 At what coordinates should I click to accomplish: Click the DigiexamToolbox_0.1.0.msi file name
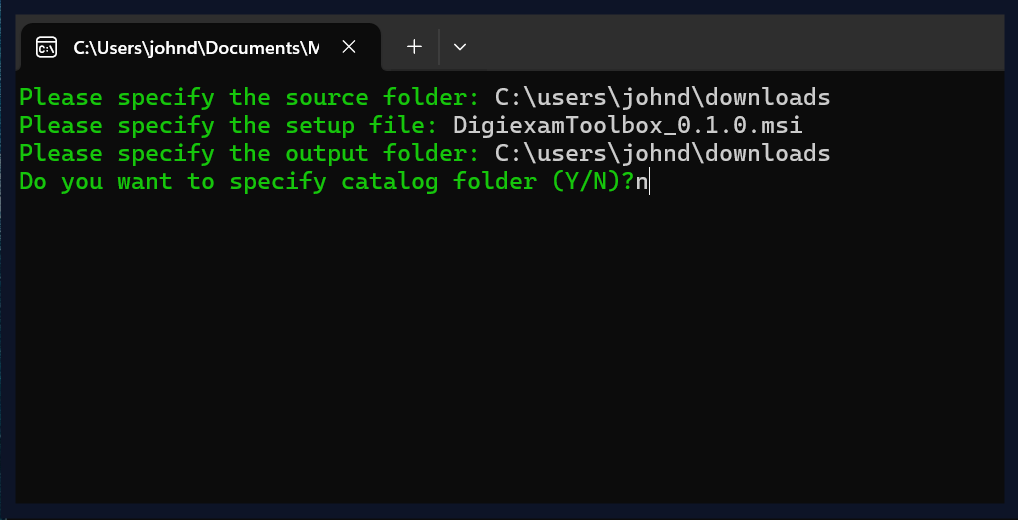tap(627, 125)
